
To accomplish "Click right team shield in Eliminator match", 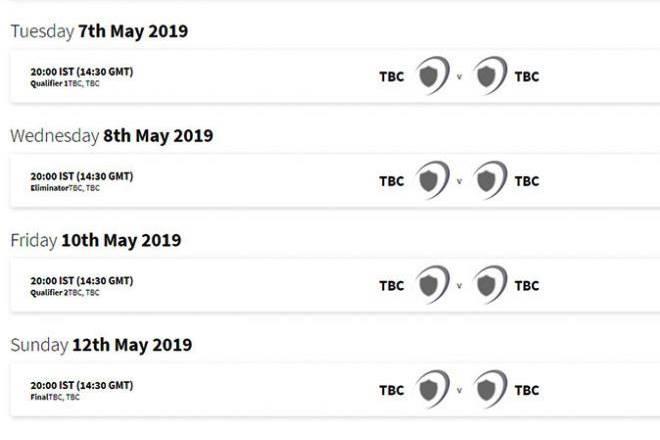I will click(489, 181).
